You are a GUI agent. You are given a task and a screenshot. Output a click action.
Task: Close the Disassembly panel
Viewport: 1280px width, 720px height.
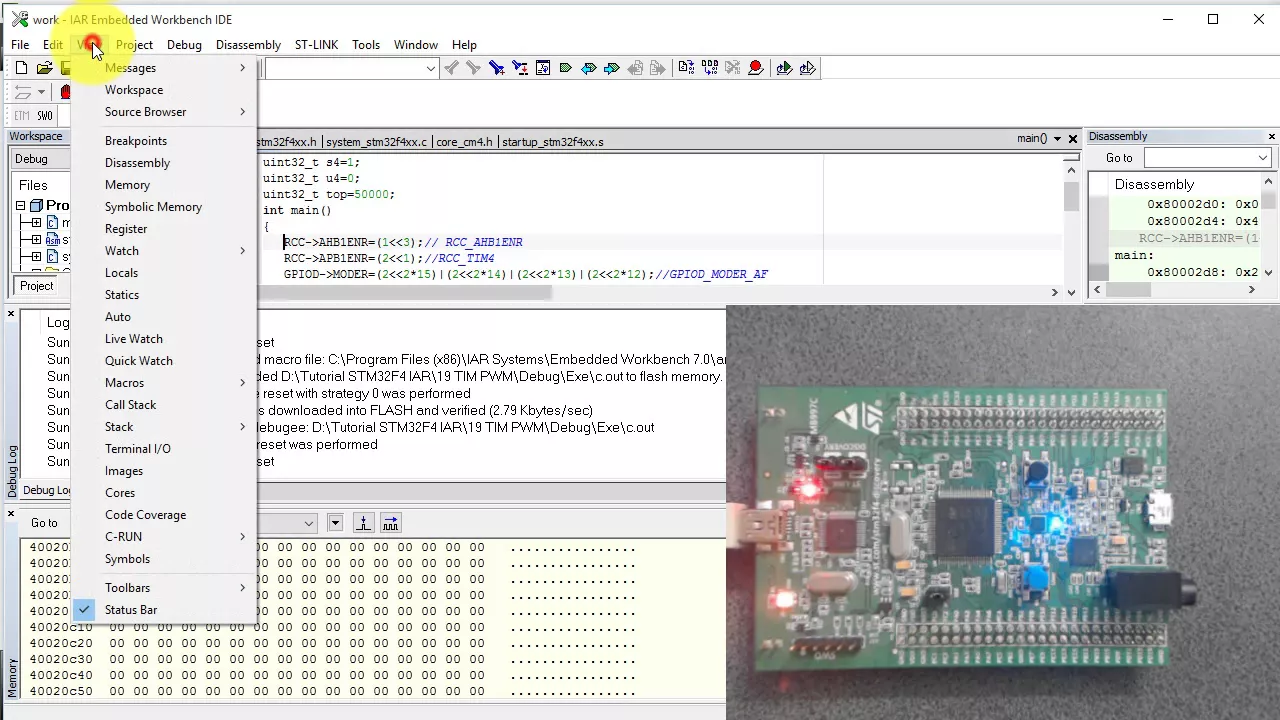pos(1272,136)
